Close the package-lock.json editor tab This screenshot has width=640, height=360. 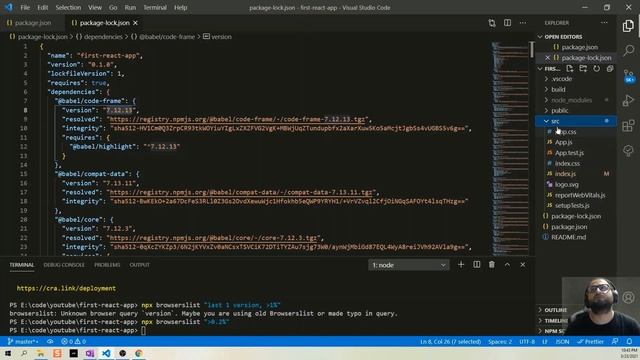(x=136, y=23)
